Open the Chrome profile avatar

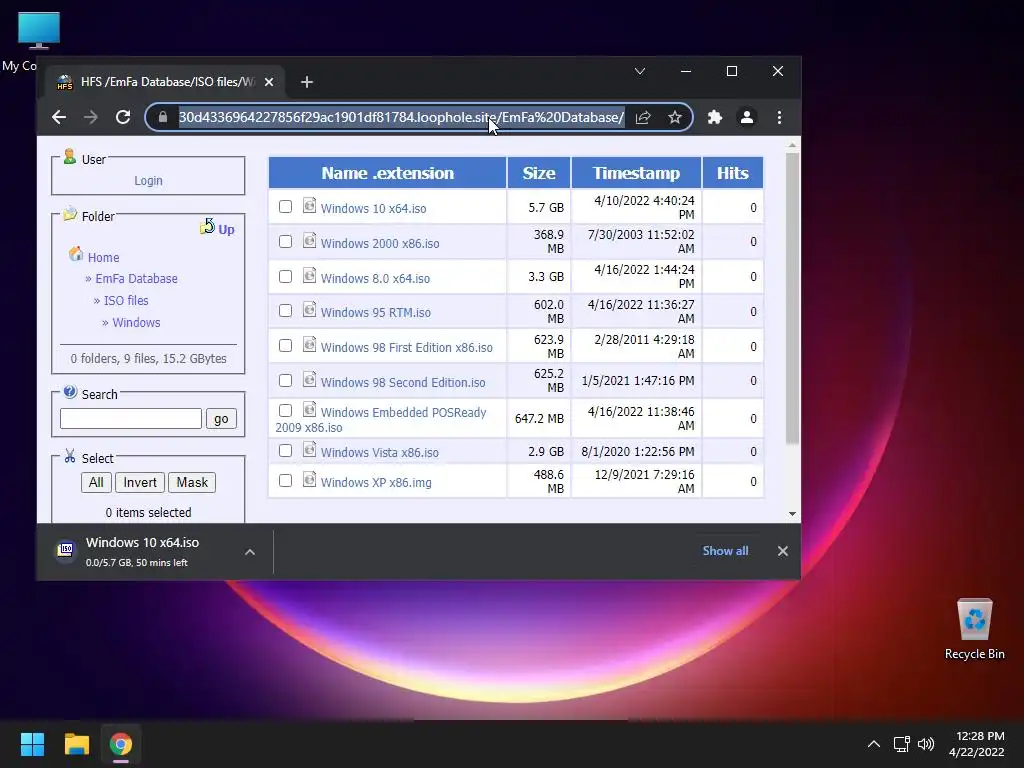click(x=747, y=118)
